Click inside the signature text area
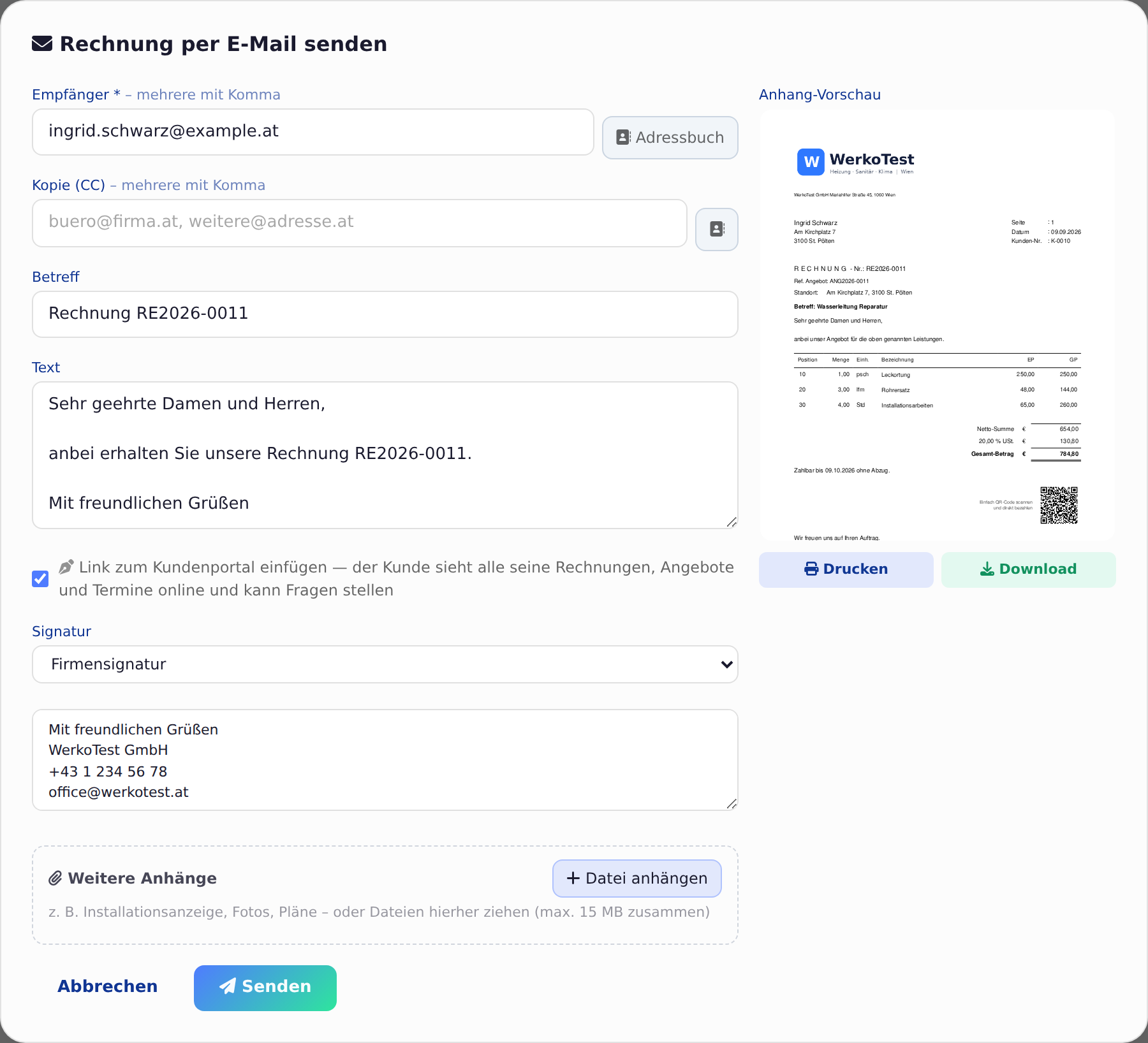 [x=385, y=760]
